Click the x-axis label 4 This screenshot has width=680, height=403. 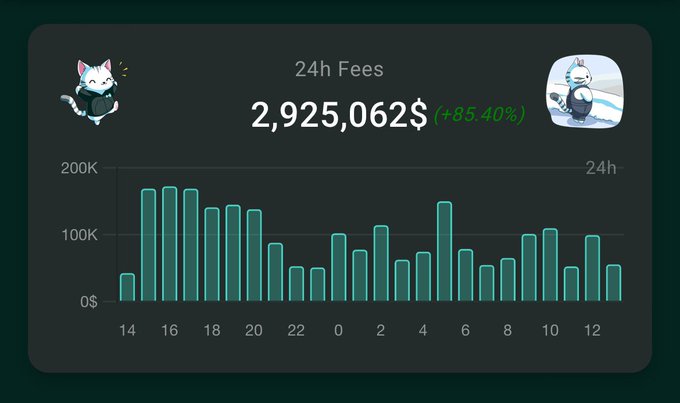click(x=423, y=331)
